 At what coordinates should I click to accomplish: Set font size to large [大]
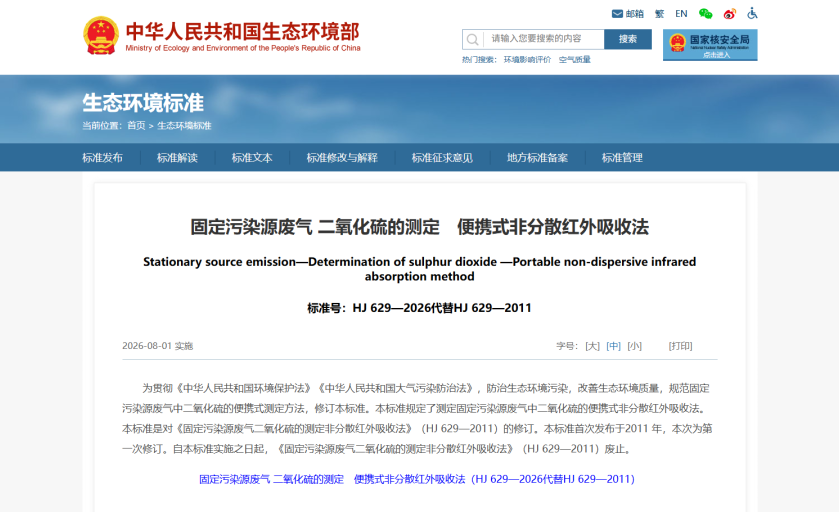click(x=592, y=346)
